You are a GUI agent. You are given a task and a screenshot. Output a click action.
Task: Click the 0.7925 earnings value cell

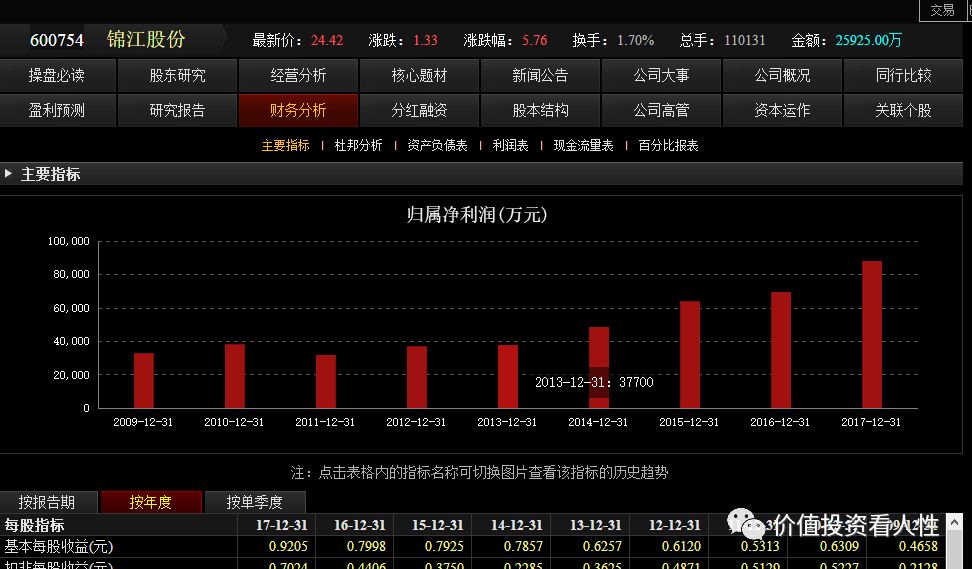coord(444,547)
